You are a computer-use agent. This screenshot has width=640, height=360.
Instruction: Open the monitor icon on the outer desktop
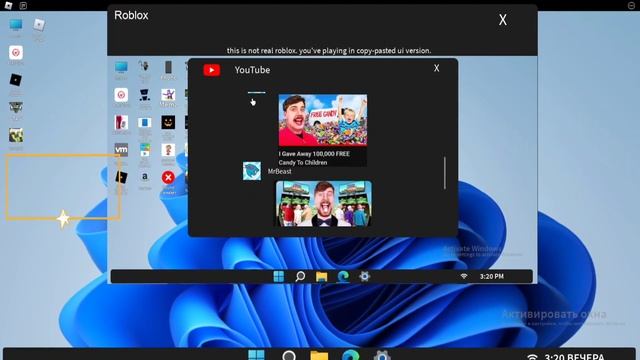click(16, 25)
